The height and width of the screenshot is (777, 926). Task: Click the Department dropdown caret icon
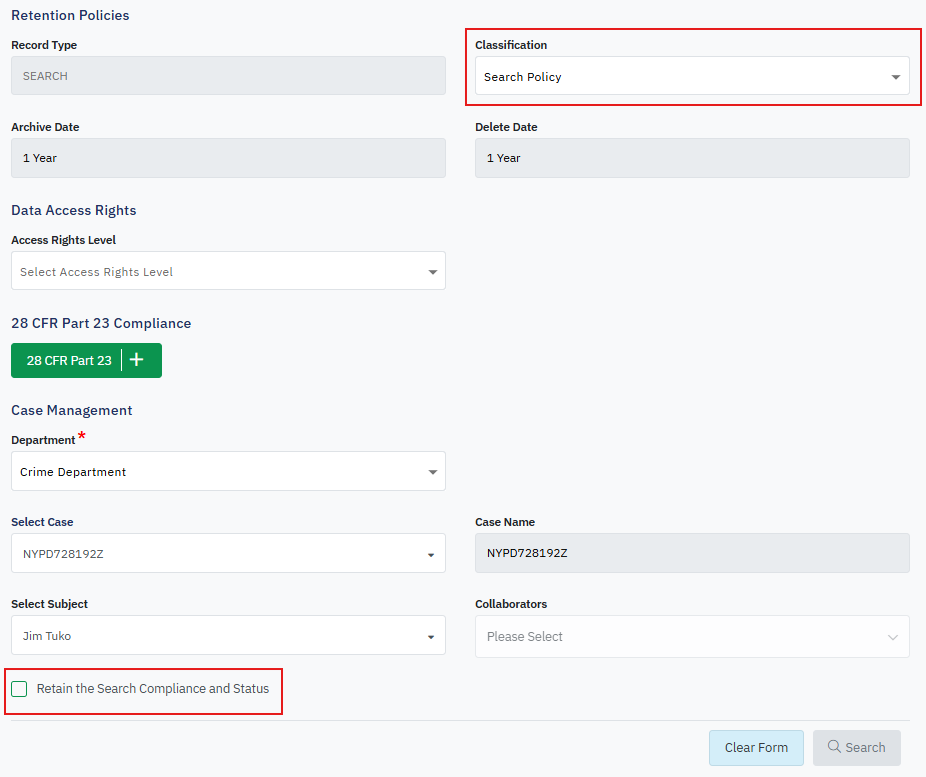[x=432, y=472]
